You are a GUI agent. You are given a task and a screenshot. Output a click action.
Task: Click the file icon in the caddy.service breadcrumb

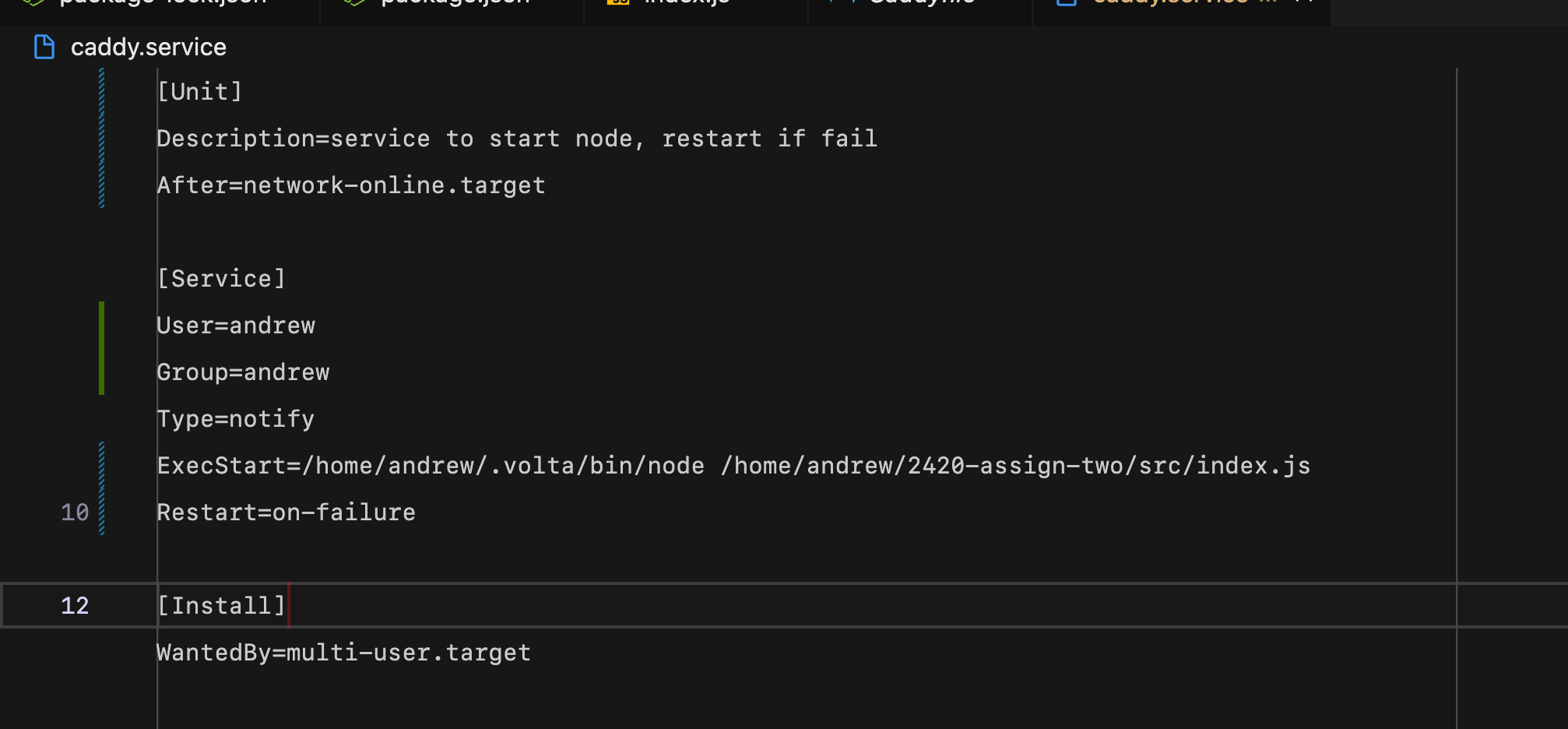[44, 47]
